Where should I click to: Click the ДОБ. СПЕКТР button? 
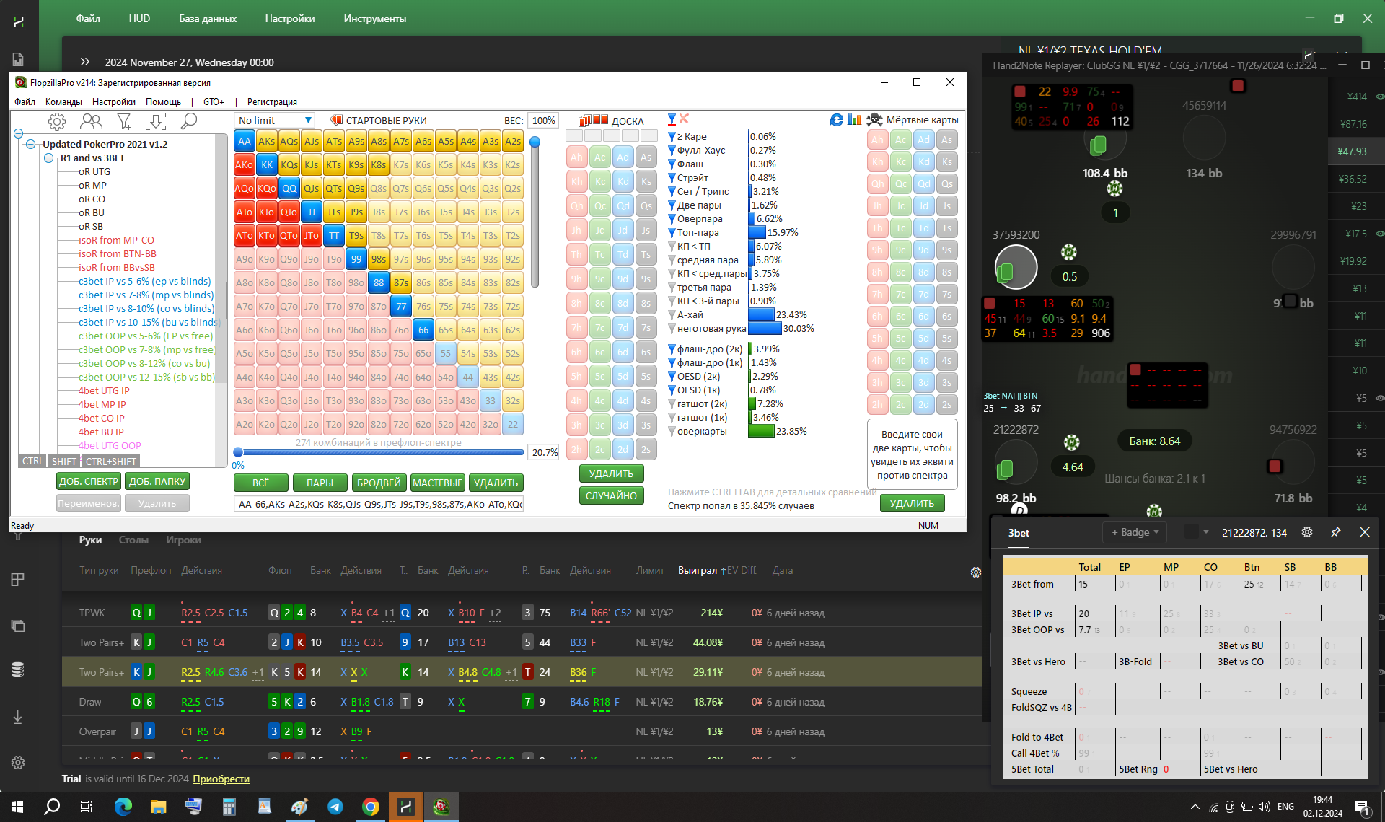[x=89, y=482]
